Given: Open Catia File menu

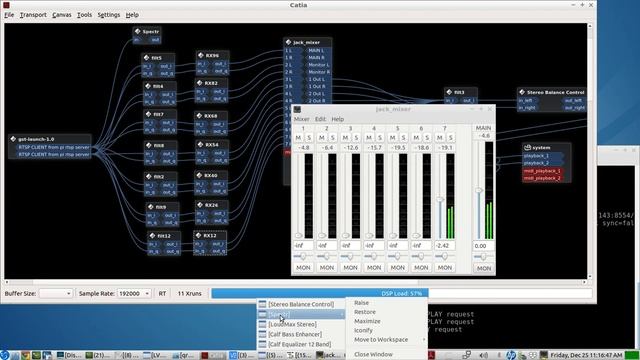Looking at the screenshot, I should [x=9, y=15].
